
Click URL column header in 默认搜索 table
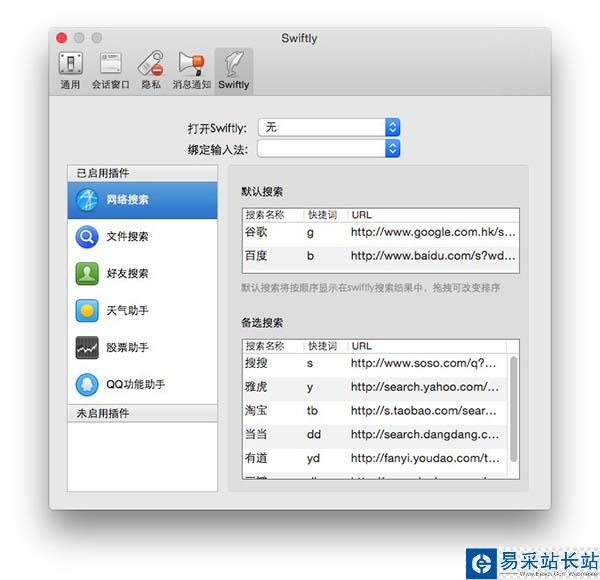(x=362, y=215)
